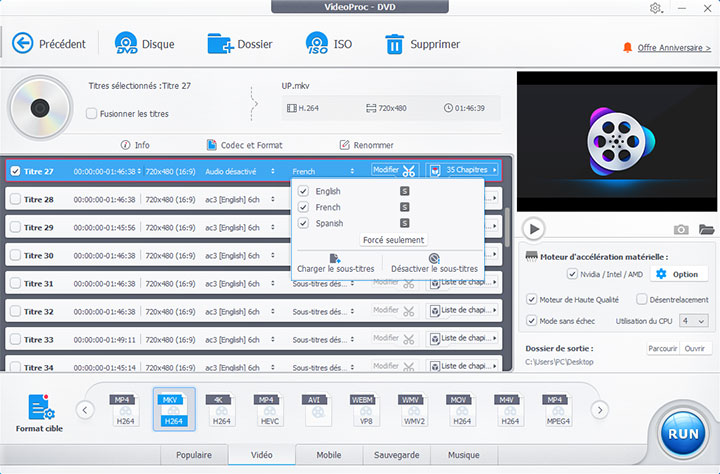This screenshot has width=720, height=474.
Task: Open the Sauvegarde tab
Action: click(x=396, y=455)
